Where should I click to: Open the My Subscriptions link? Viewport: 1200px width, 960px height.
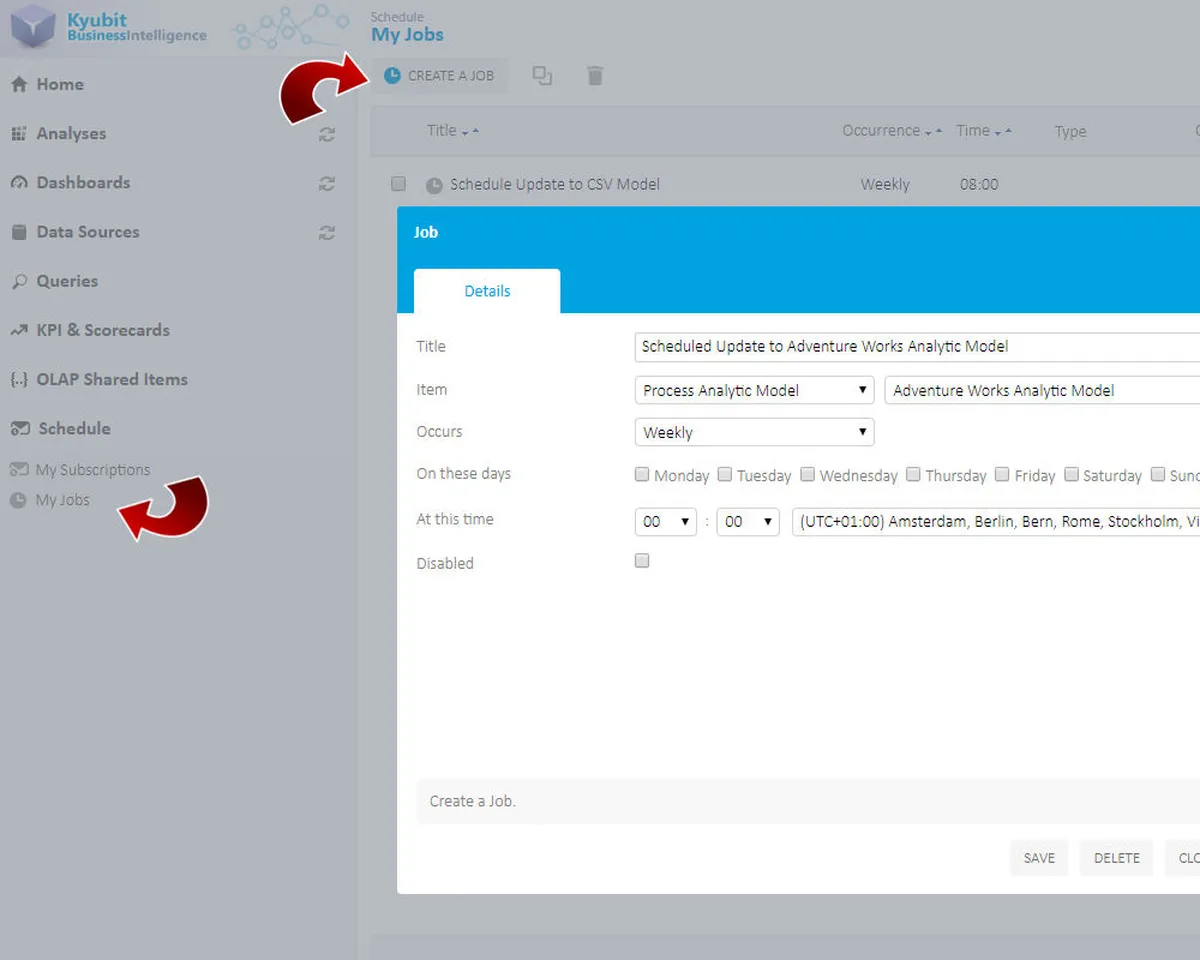[93, 470]
